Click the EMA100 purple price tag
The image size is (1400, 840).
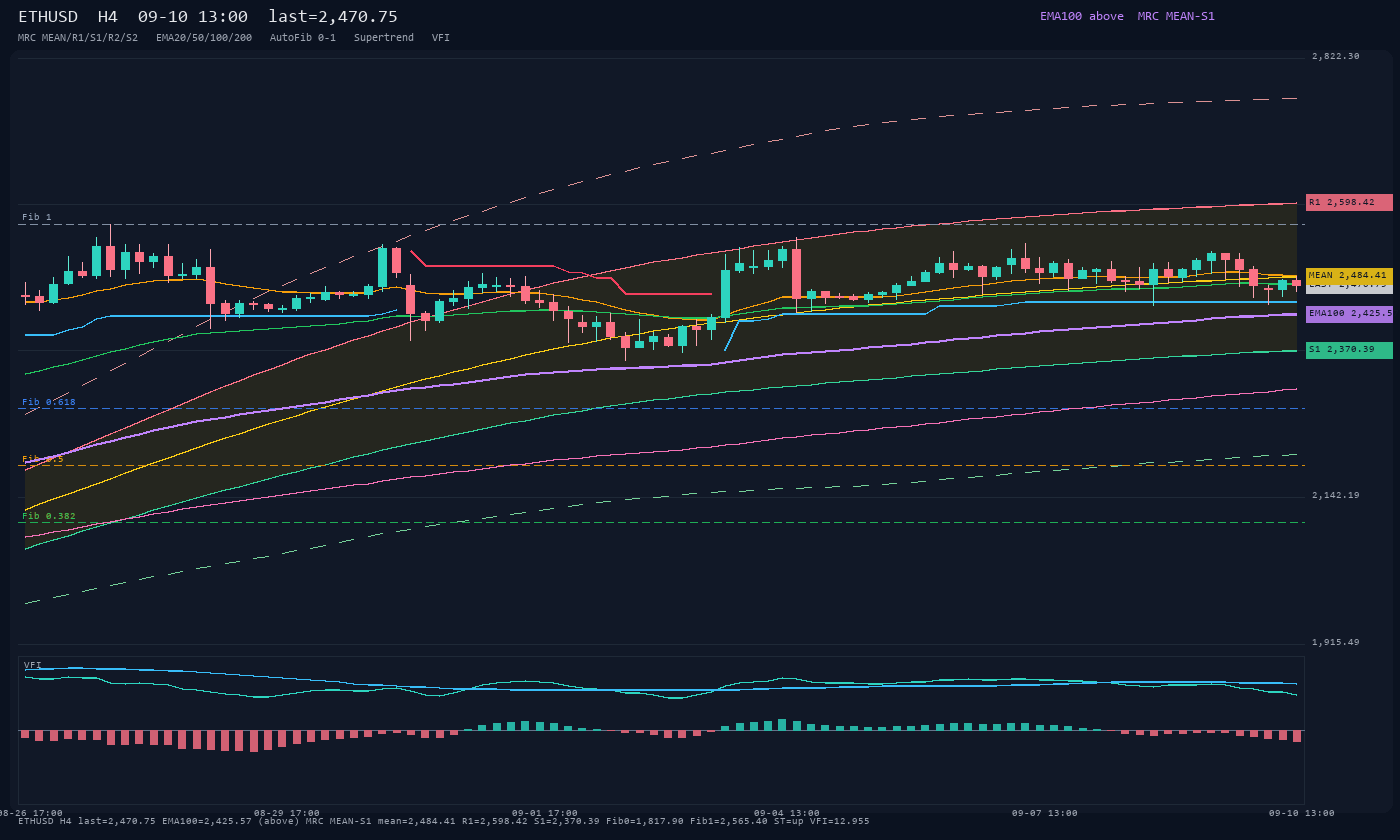pos(1349,314)
